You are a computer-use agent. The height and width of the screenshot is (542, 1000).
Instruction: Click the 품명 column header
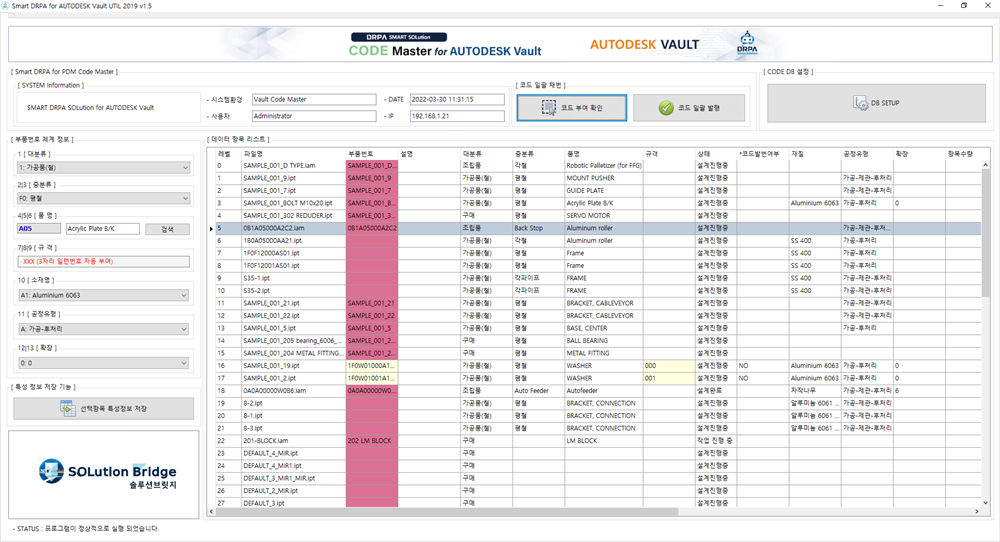[603, 154]
